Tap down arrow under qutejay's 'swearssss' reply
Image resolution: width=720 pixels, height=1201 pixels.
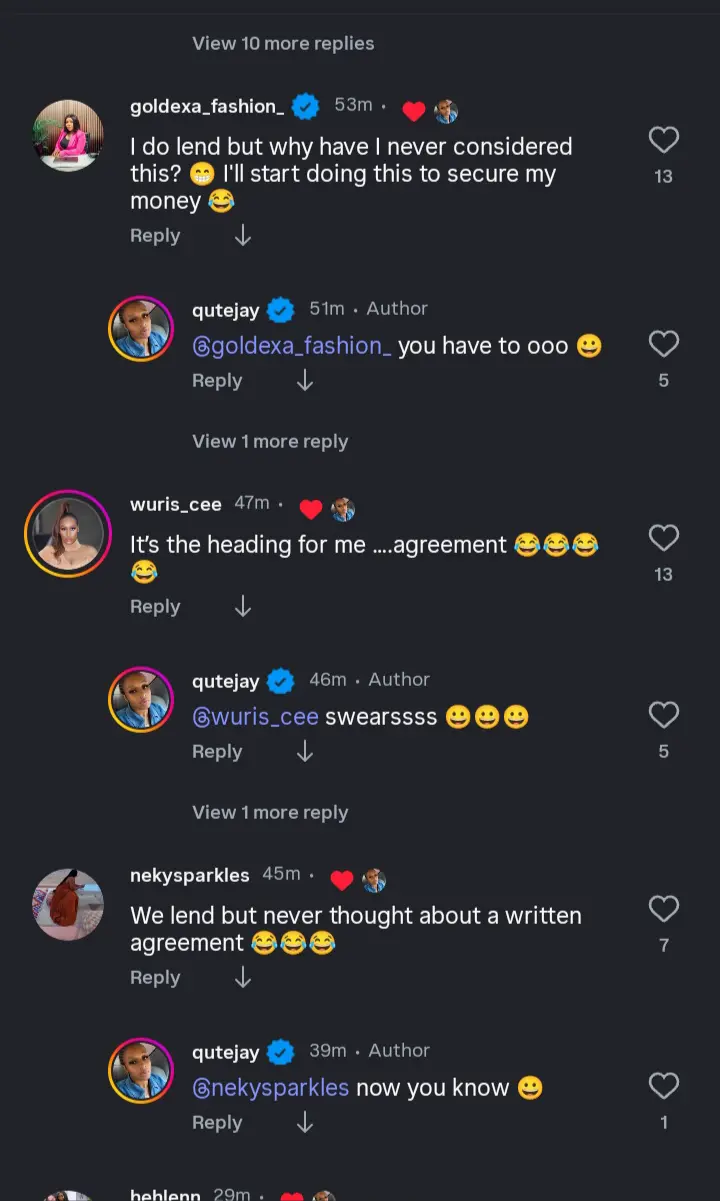305,752
